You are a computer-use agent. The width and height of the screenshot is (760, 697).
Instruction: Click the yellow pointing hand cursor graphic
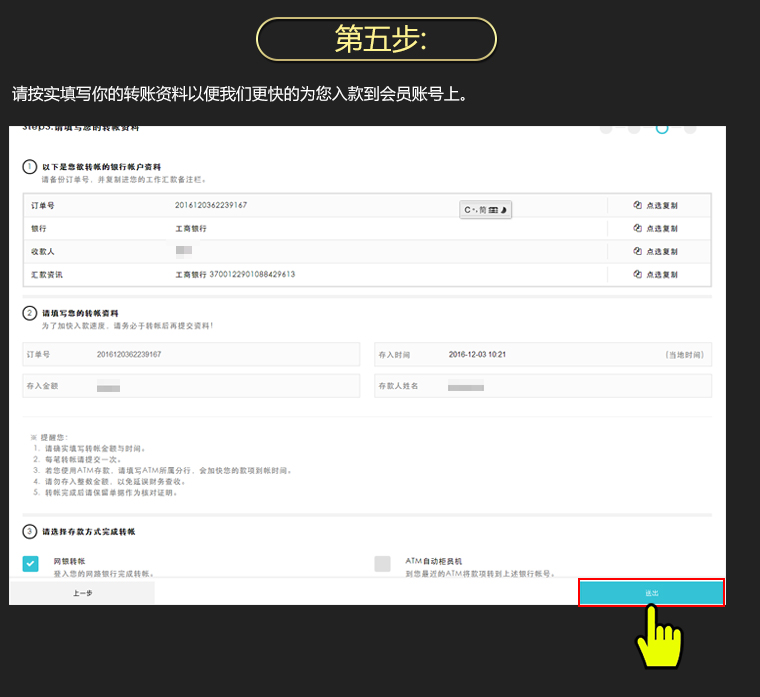pyautogui.click(x=659, y=636)
